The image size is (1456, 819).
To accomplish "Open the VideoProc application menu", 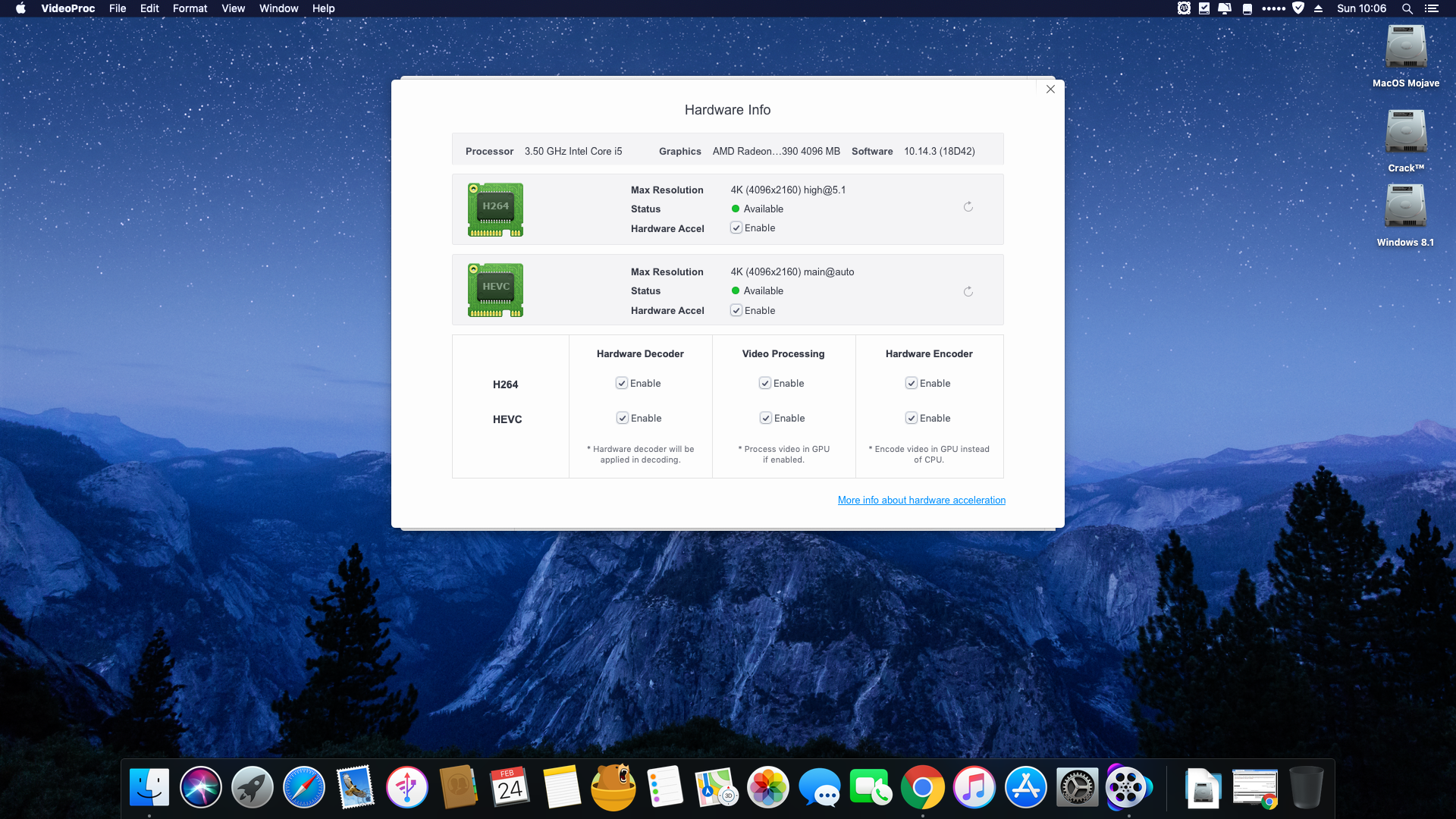I will tap(68, 8).
